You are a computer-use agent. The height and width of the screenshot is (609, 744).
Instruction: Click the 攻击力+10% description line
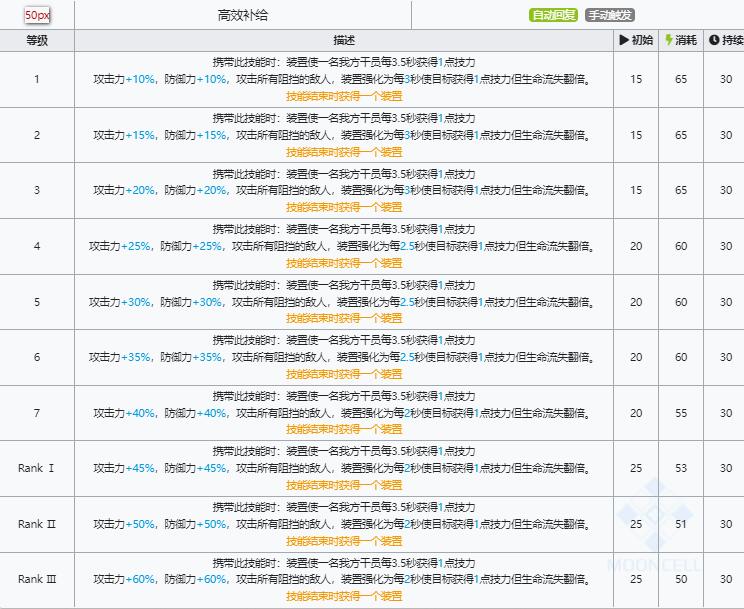(344, 79)
